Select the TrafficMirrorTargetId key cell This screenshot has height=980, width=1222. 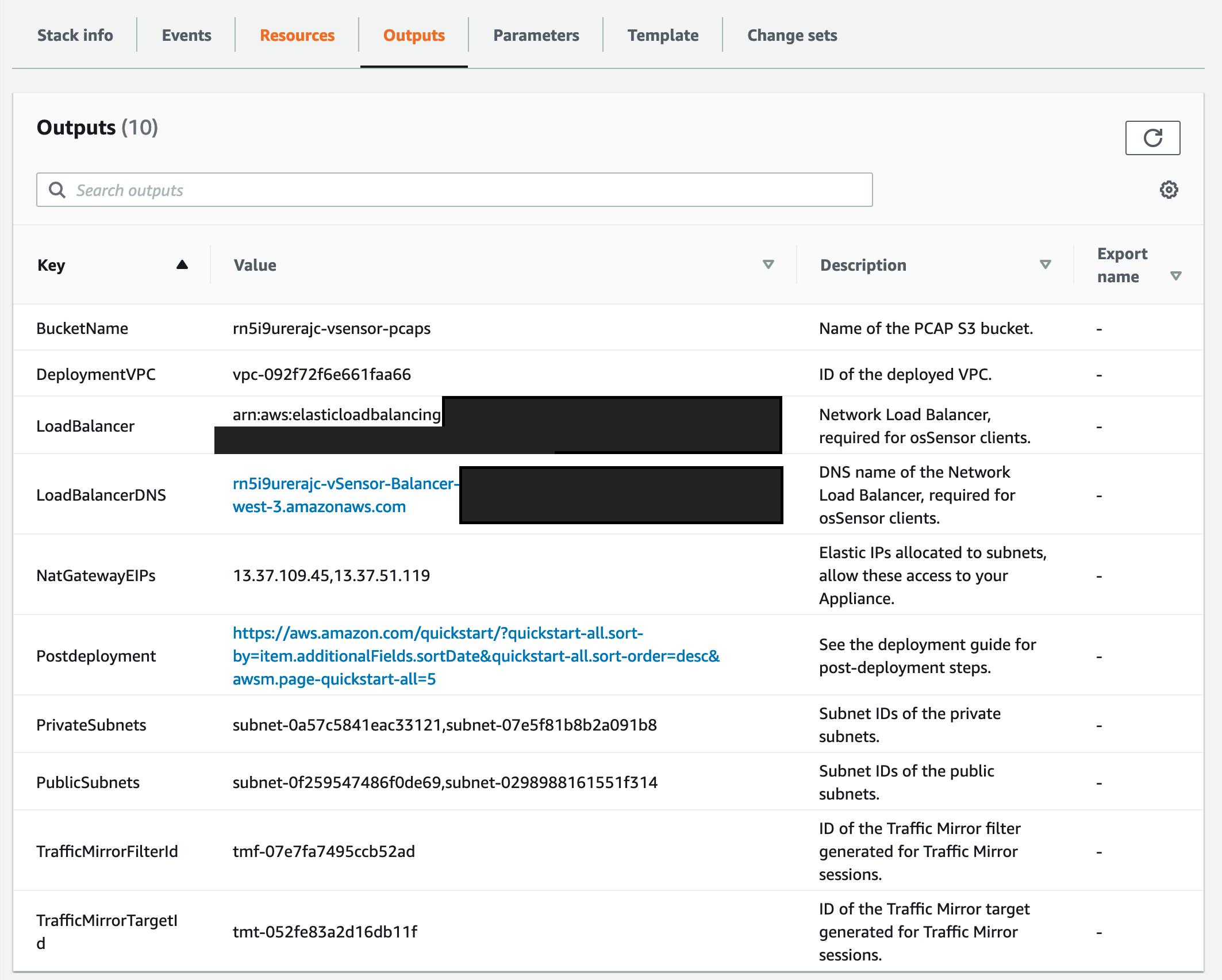pos(107,932)
